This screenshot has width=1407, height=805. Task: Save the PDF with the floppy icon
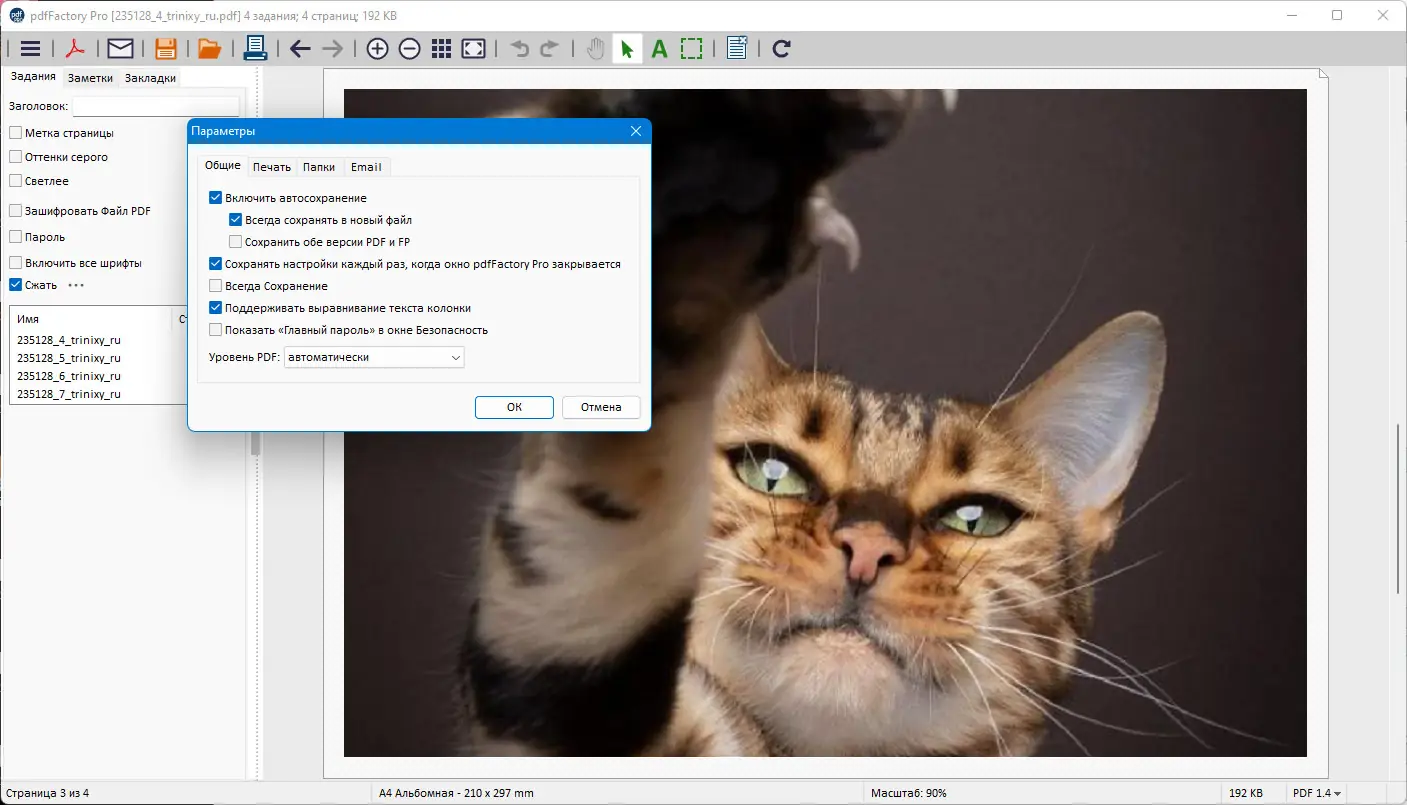pyautogui.click(x=165, y=48)
